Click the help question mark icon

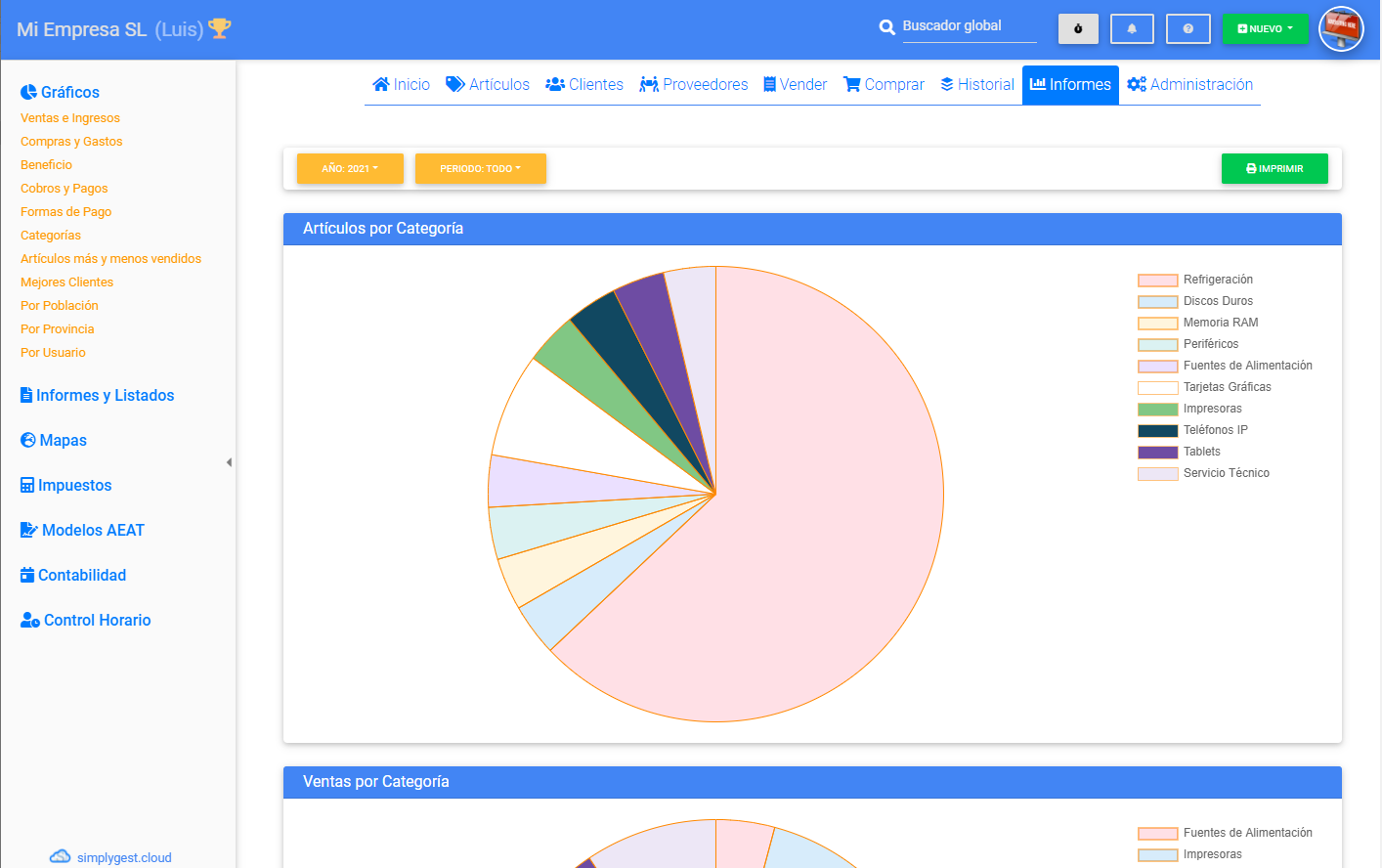coord(1188,28)
